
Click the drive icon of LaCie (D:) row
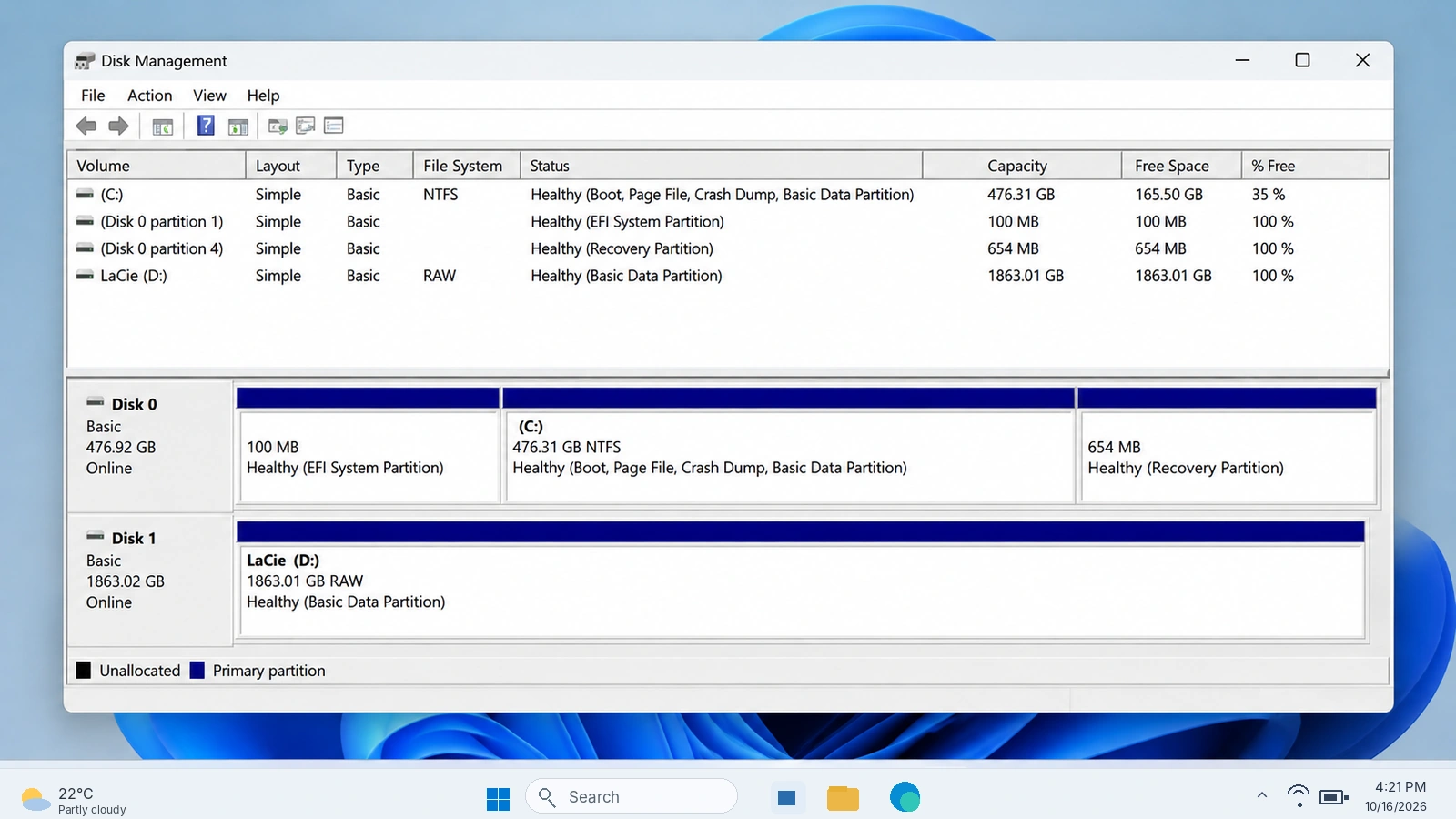tap(85, 275)
